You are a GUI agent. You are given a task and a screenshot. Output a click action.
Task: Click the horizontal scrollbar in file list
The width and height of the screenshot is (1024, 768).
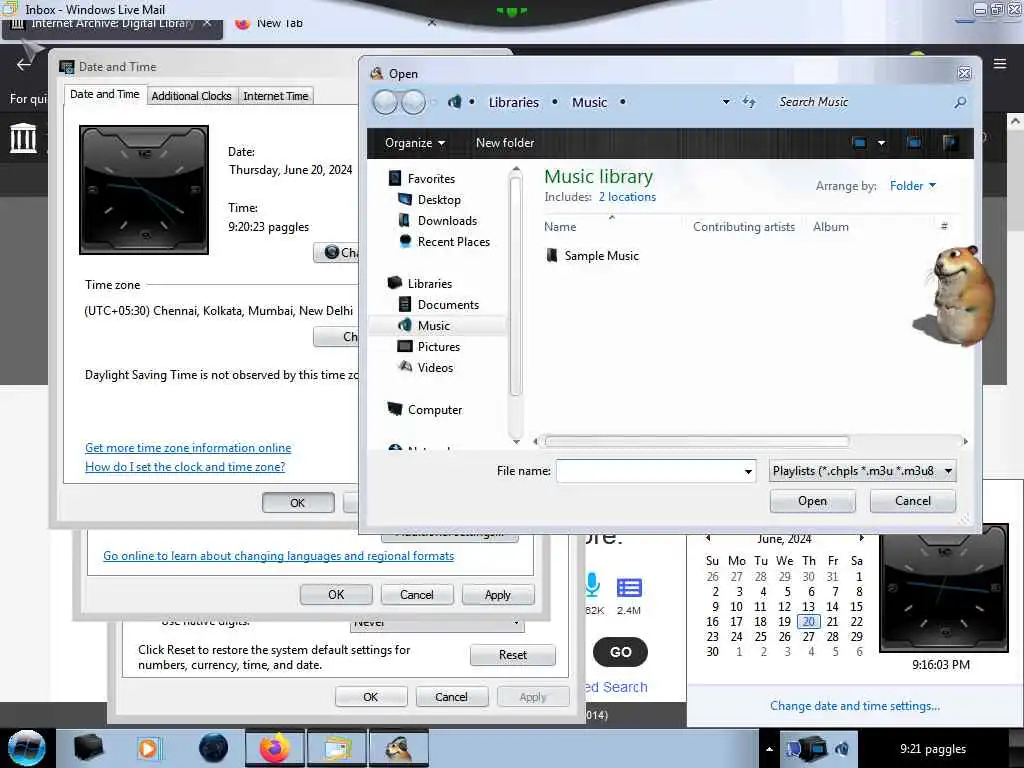pyautogui.click(x=697, y=441)
